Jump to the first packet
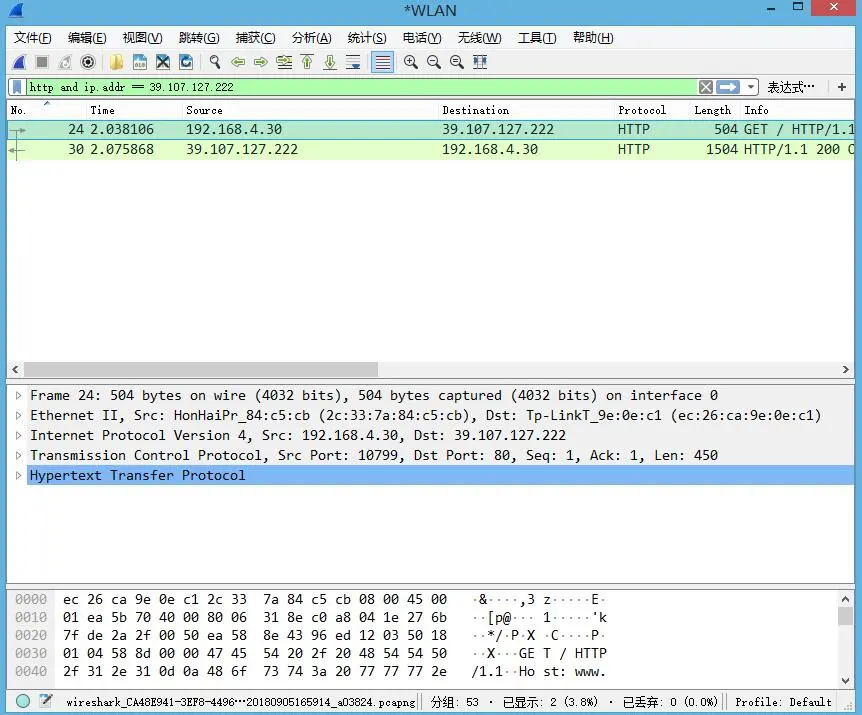 coord(307,62)
